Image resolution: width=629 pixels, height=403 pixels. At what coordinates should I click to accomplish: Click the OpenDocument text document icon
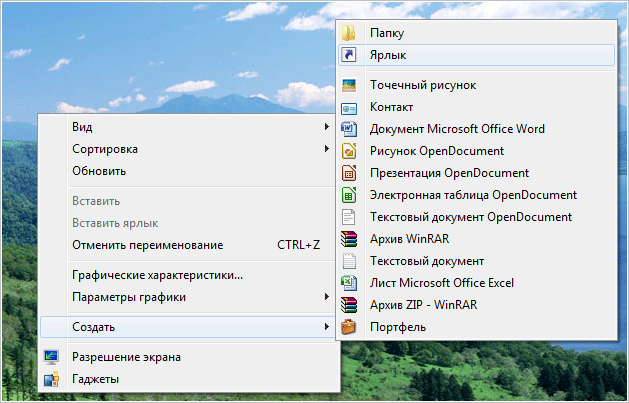349,217
